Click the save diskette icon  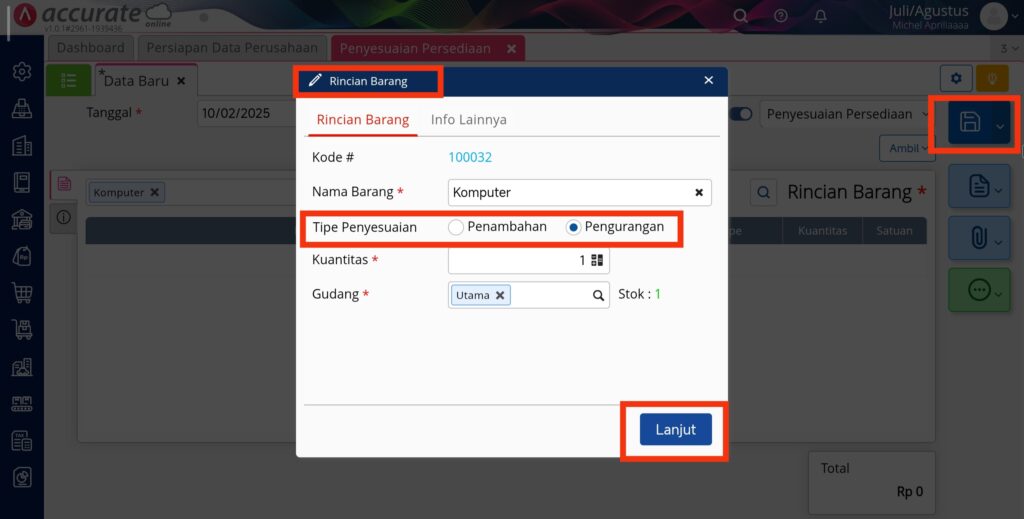click(x=970, y=122)
